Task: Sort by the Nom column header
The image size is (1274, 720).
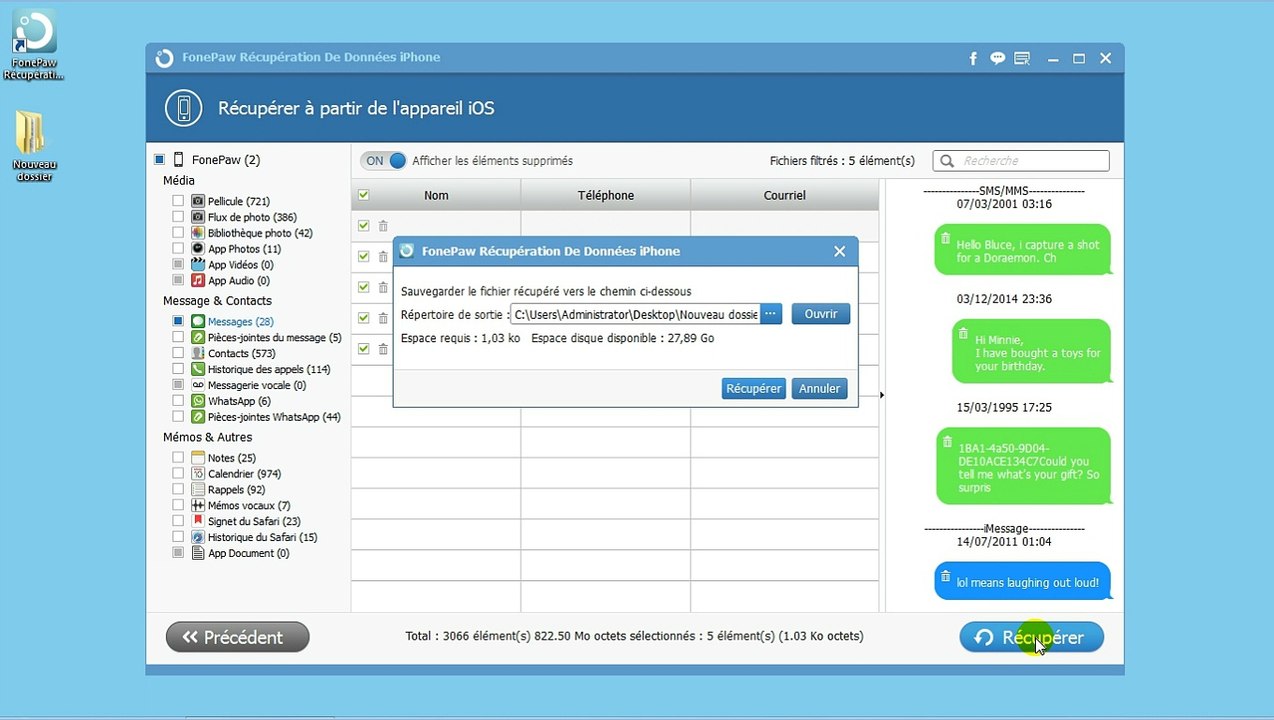Action: (436, 195)
